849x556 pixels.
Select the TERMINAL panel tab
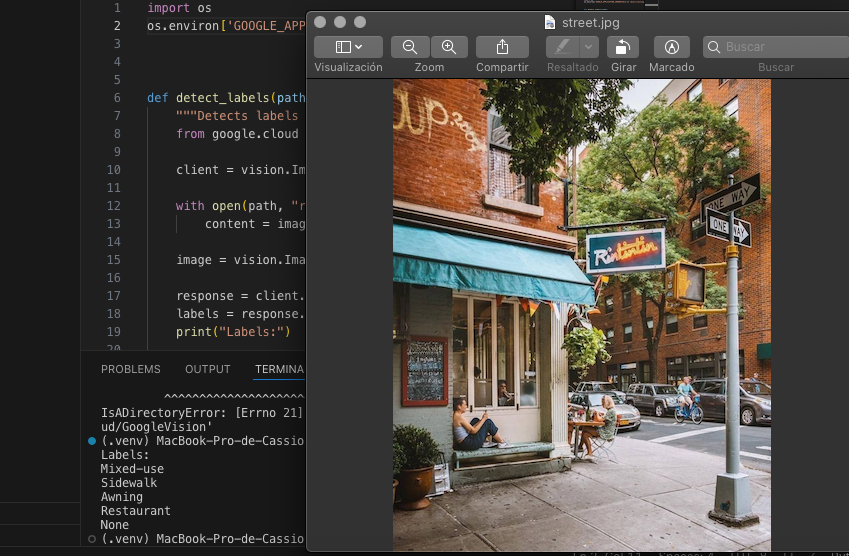[279, 369]
